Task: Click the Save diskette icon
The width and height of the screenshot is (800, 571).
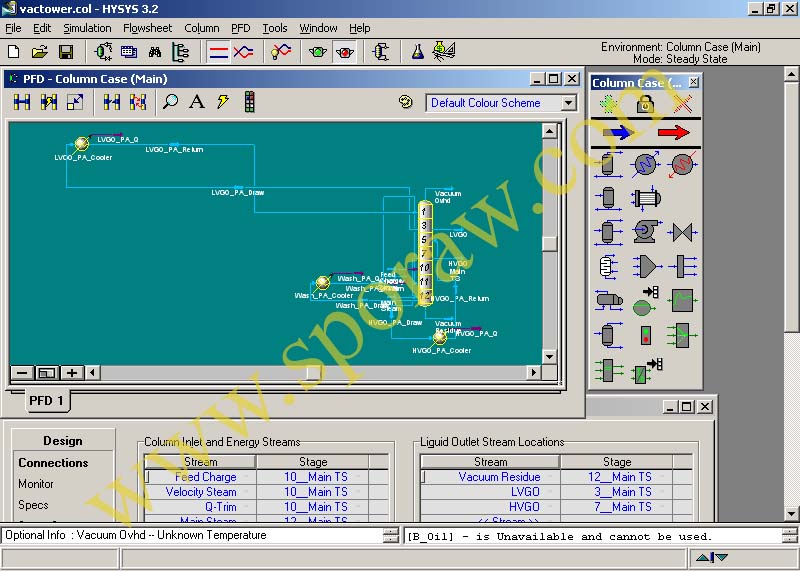Action: [66, 51]
